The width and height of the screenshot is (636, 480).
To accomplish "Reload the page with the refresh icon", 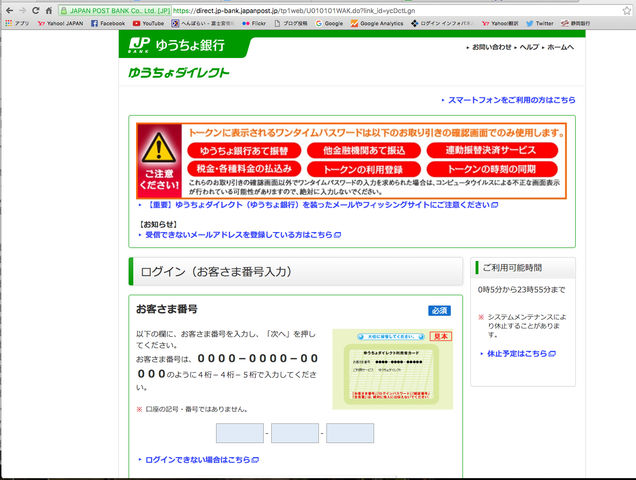I will click(x=36, y=11).
